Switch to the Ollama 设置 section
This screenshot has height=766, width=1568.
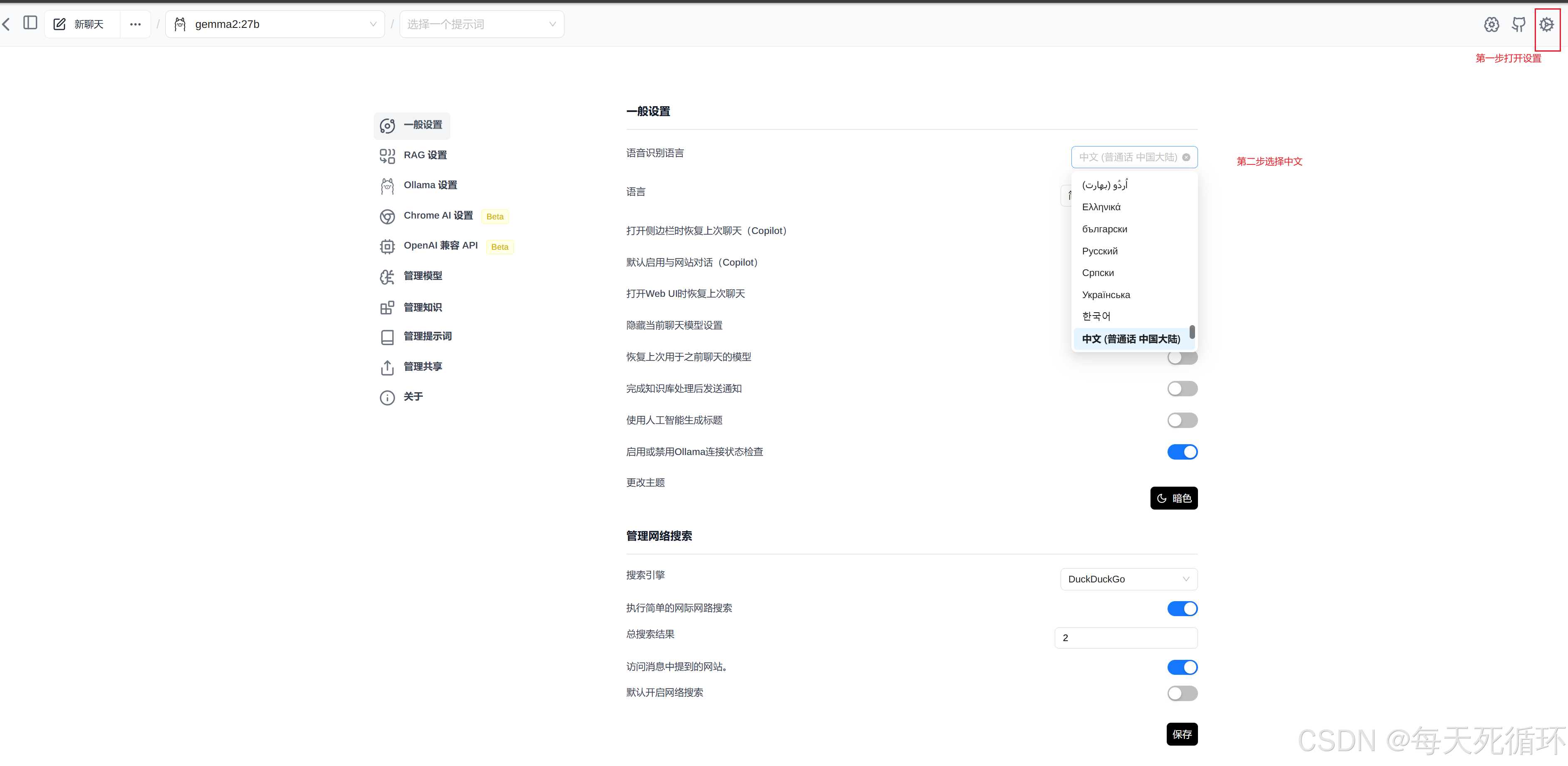point(430,185)
